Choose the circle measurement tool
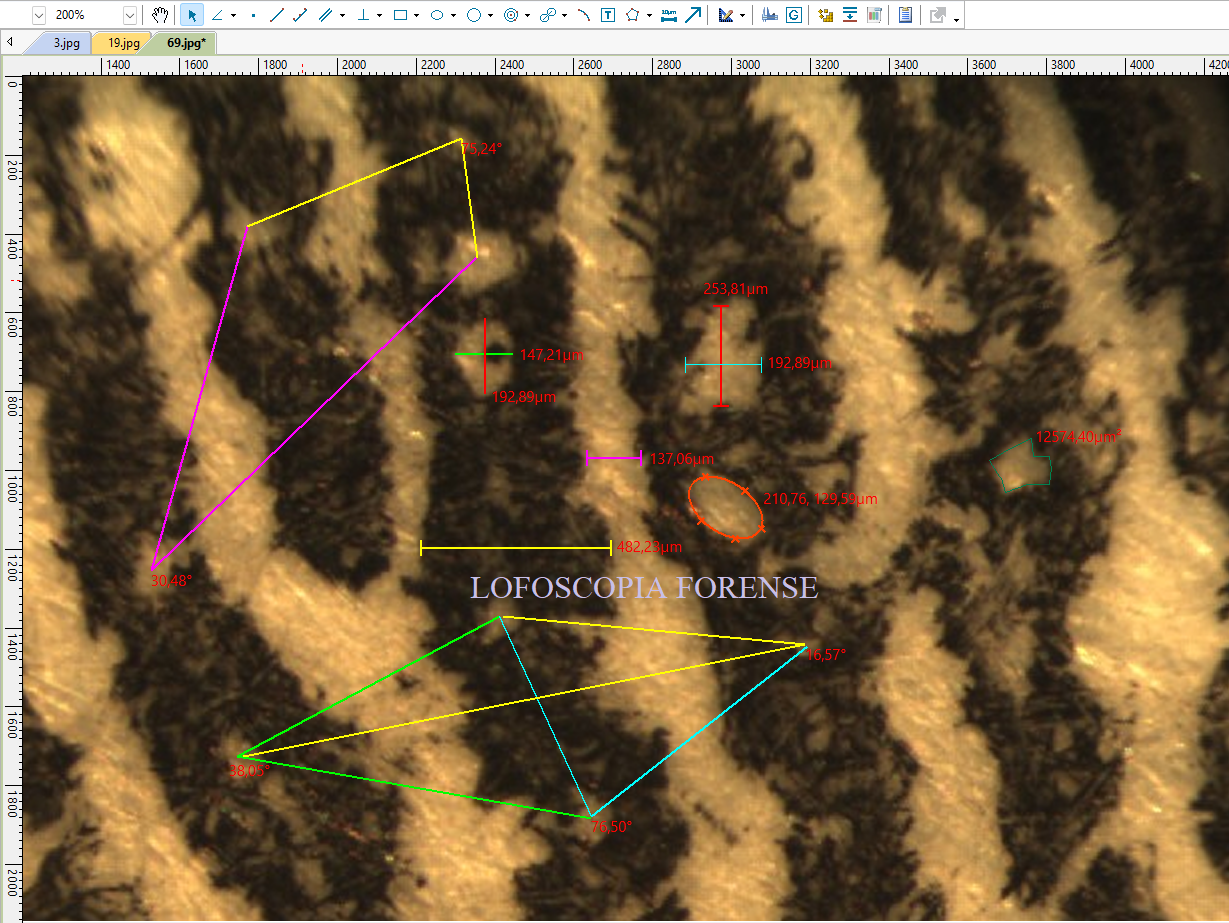 pos(474,15)
